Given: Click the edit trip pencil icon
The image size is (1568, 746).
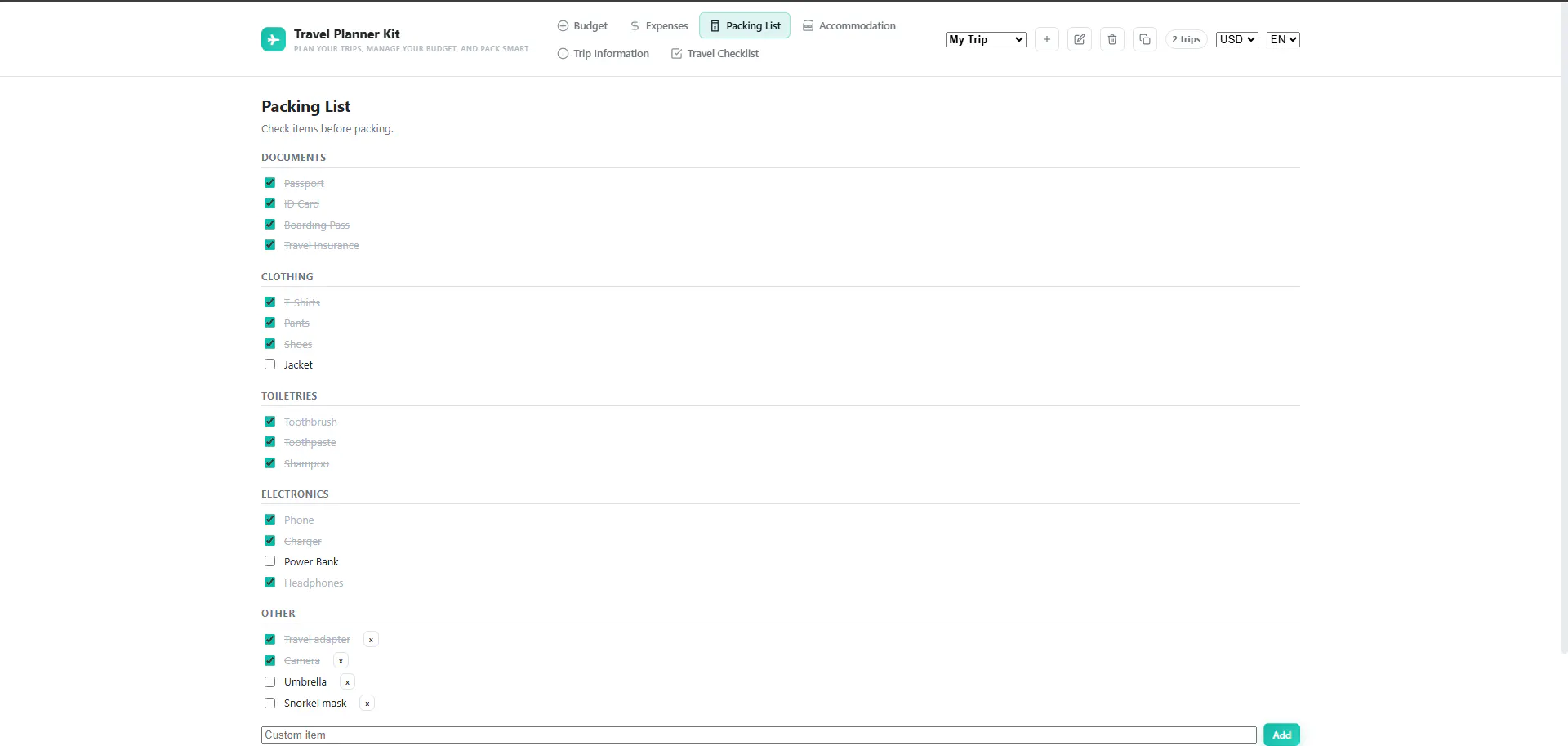Looking at the screenshot, I should tap(1080, 39).
